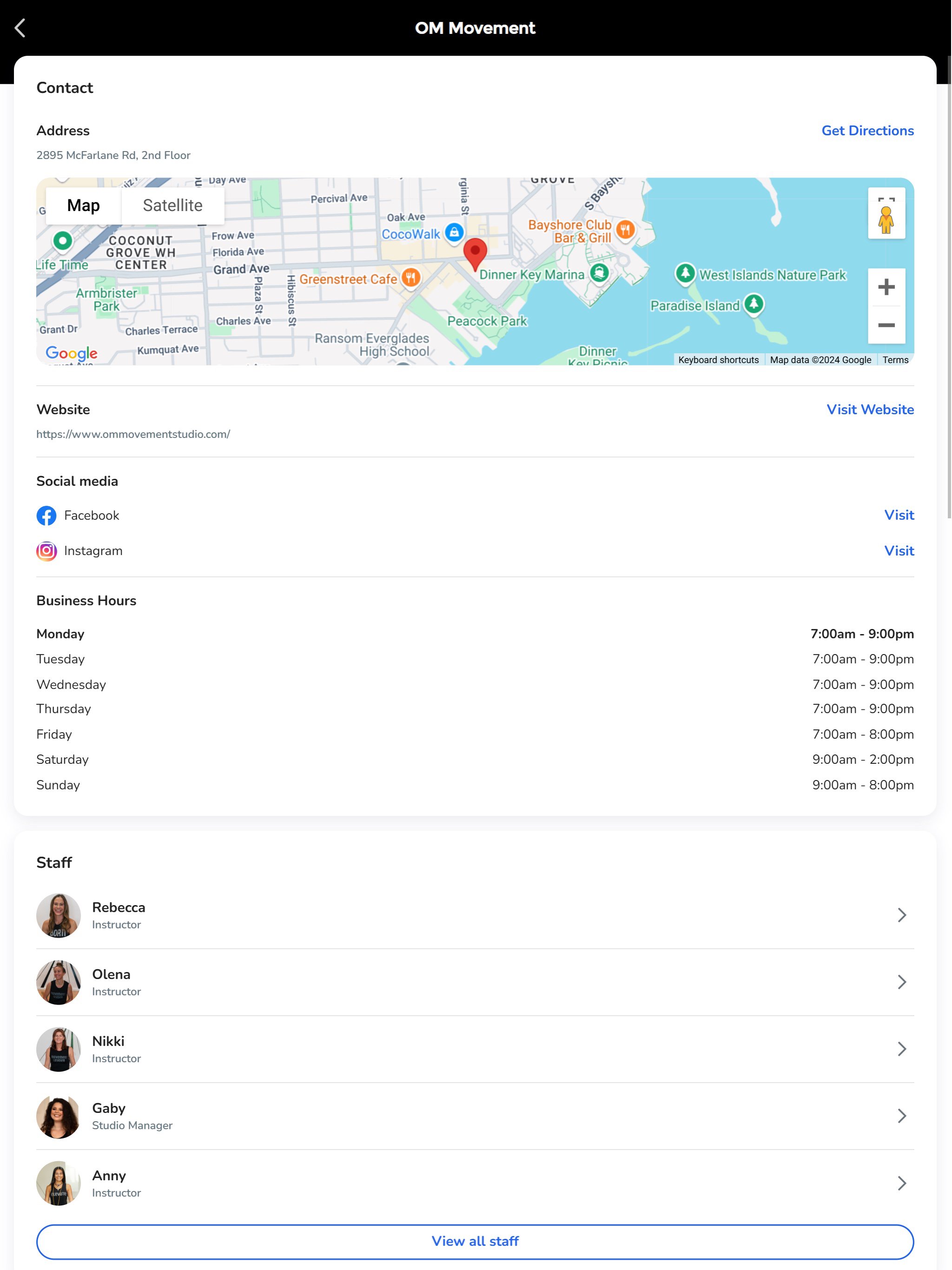Click the page scrollbar on right edge

coord(949,287)
